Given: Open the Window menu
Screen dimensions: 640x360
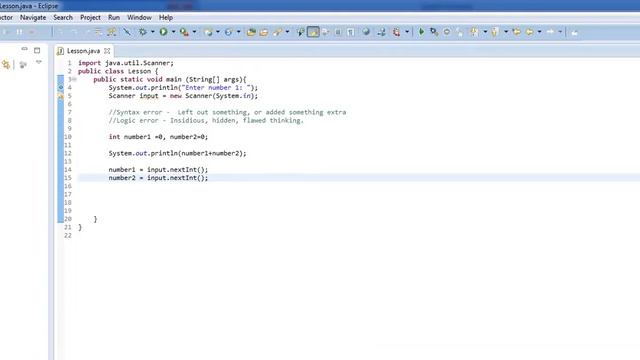Looking at the screenshot, I should 139,18.
